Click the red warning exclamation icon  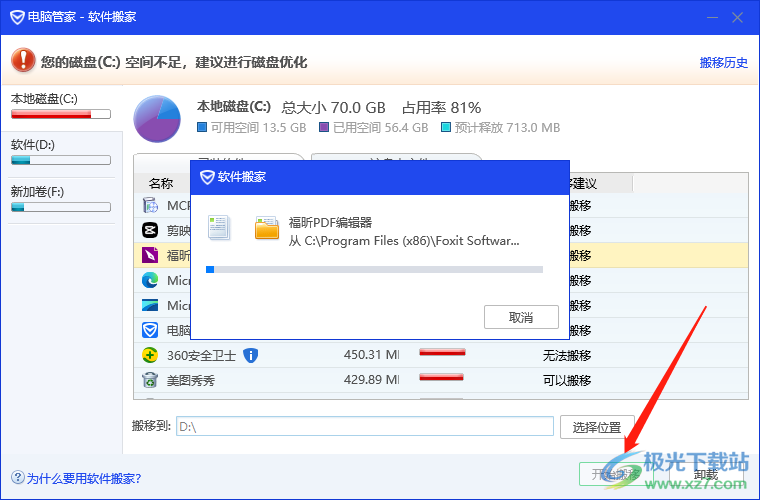pos(23,61)
